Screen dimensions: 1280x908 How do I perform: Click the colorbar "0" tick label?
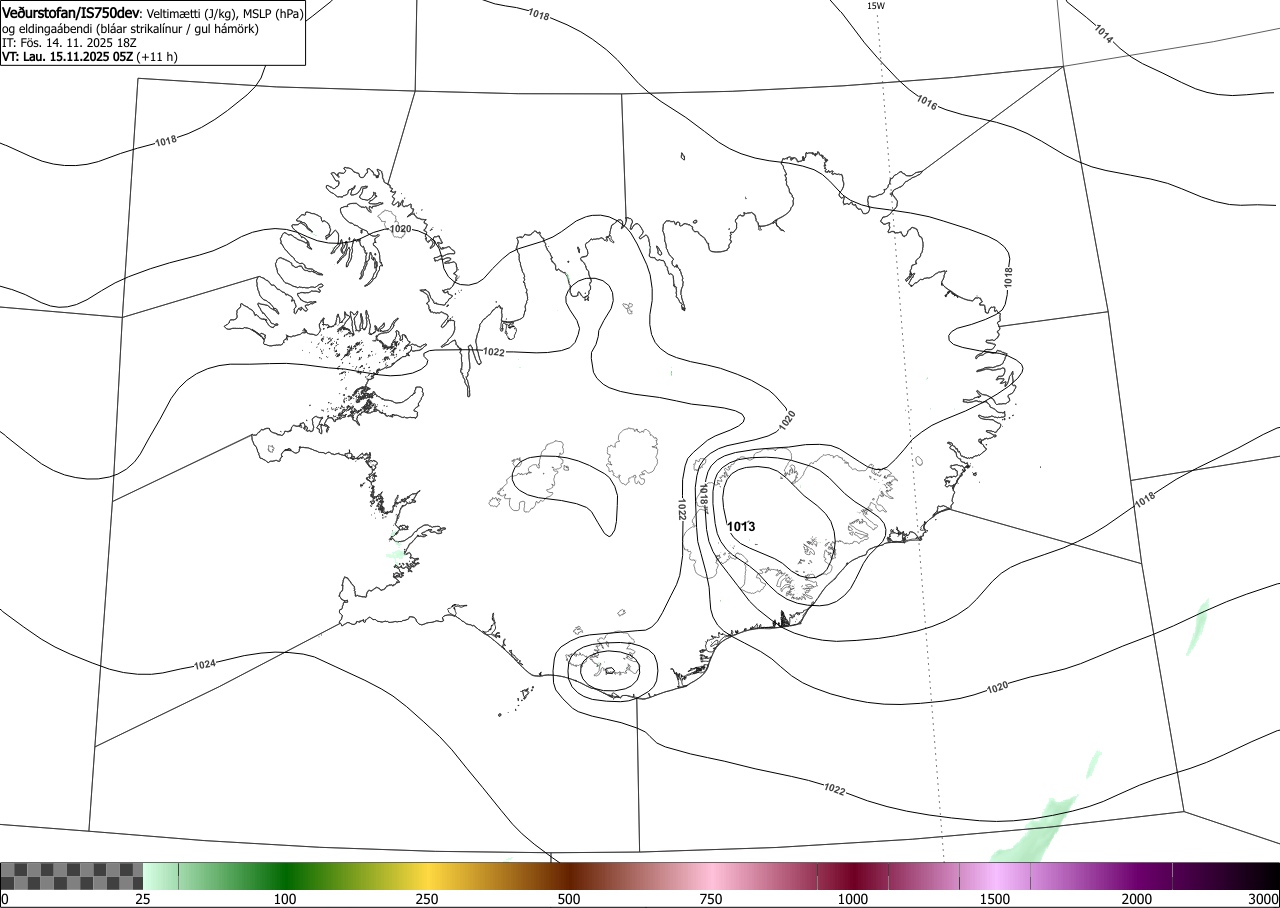[x=5, y=900]
